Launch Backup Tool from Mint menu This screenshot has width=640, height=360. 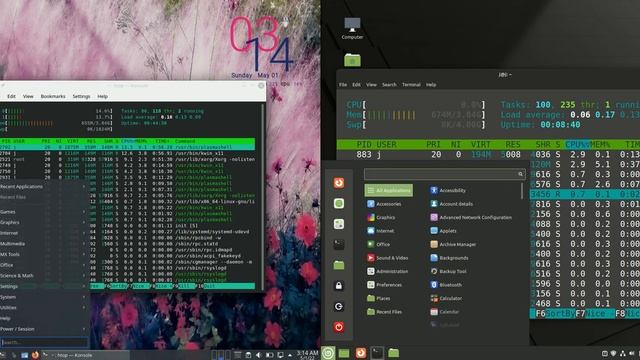point(448,271)
